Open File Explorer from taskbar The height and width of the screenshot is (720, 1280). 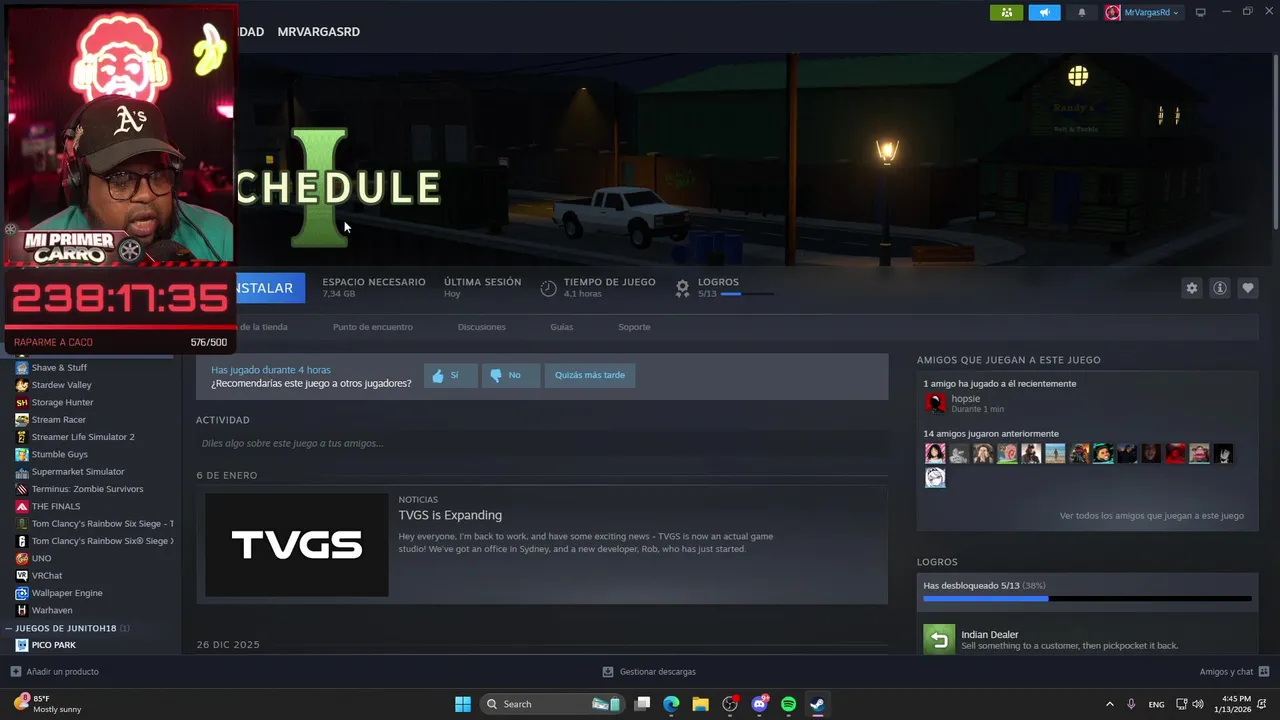pyautogui.click(x=700, y=704)
